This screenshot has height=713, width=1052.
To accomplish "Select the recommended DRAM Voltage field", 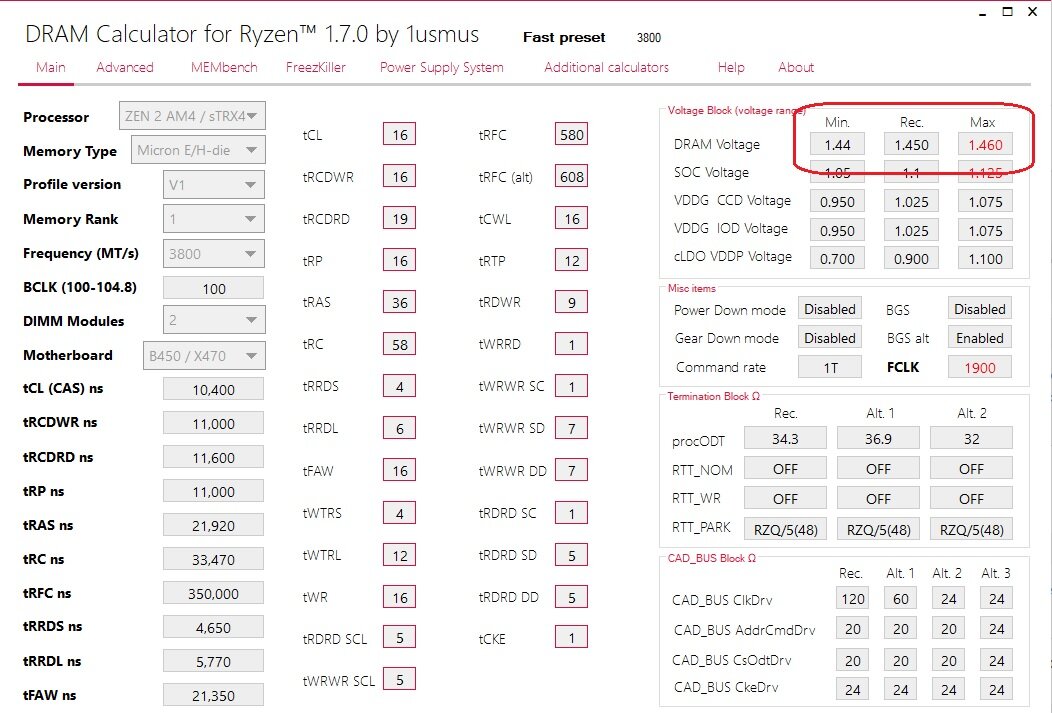I will (911, 145).
